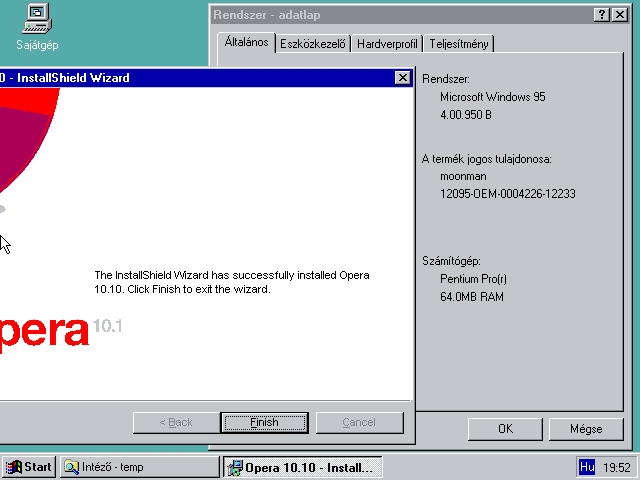Viewport: 640px width, 480px height.
Task: Close the Rendszer - adatlap window
Action: 620,15
